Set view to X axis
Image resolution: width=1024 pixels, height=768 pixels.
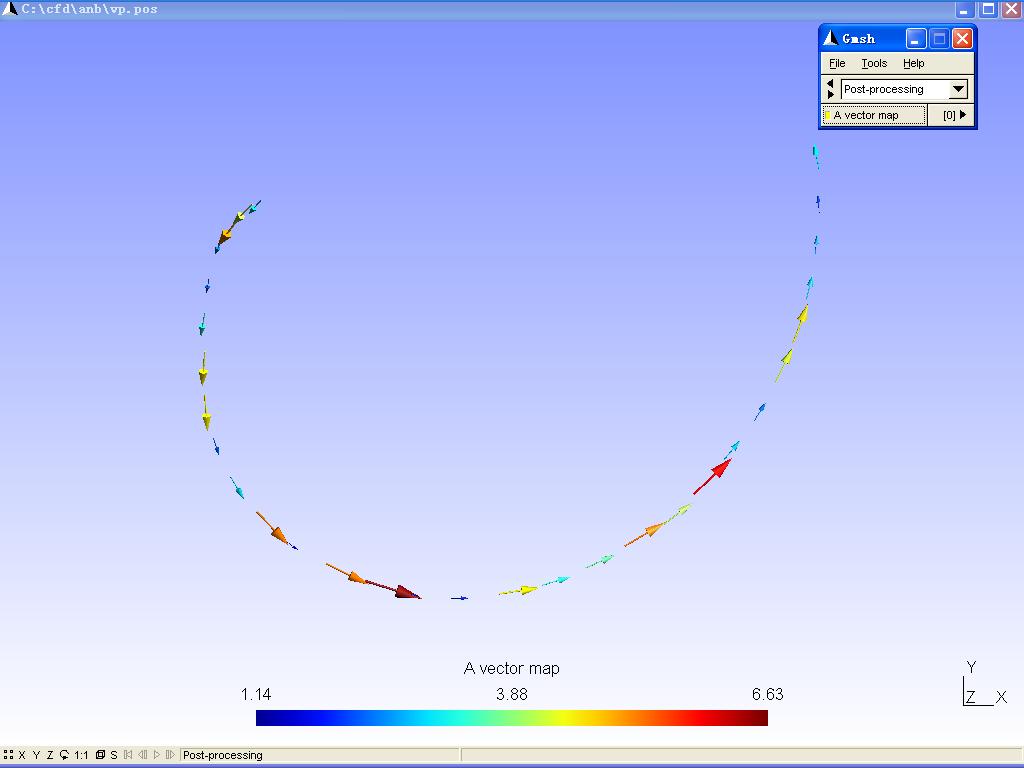pyautogui.click(x=22, y=755)
